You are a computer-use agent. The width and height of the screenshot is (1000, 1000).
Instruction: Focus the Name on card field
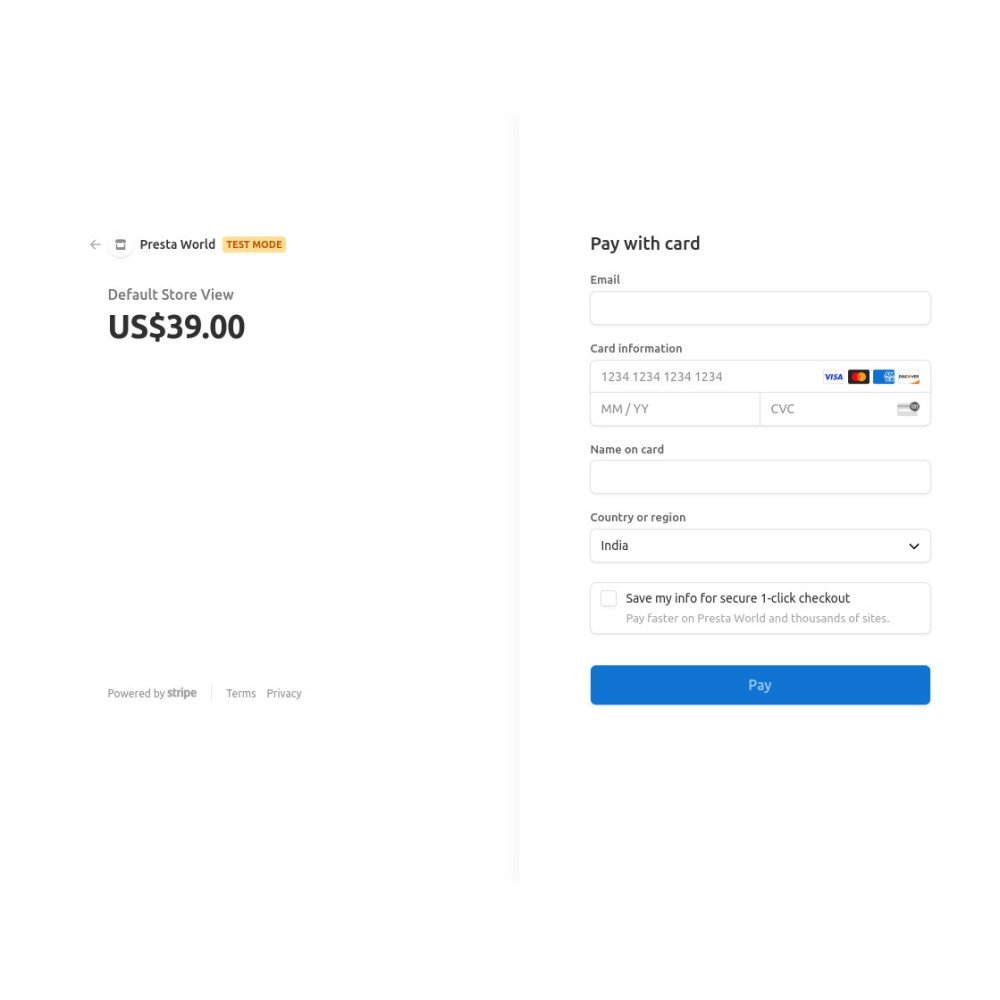pyautogui.click(x=760, y=477)
